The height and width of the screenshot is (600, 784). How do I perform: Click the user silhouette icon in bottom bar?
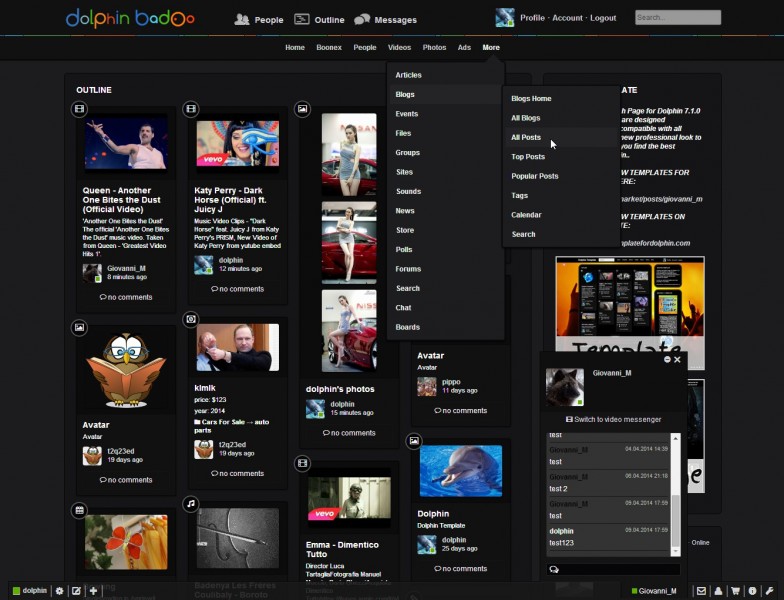[718, 591]
